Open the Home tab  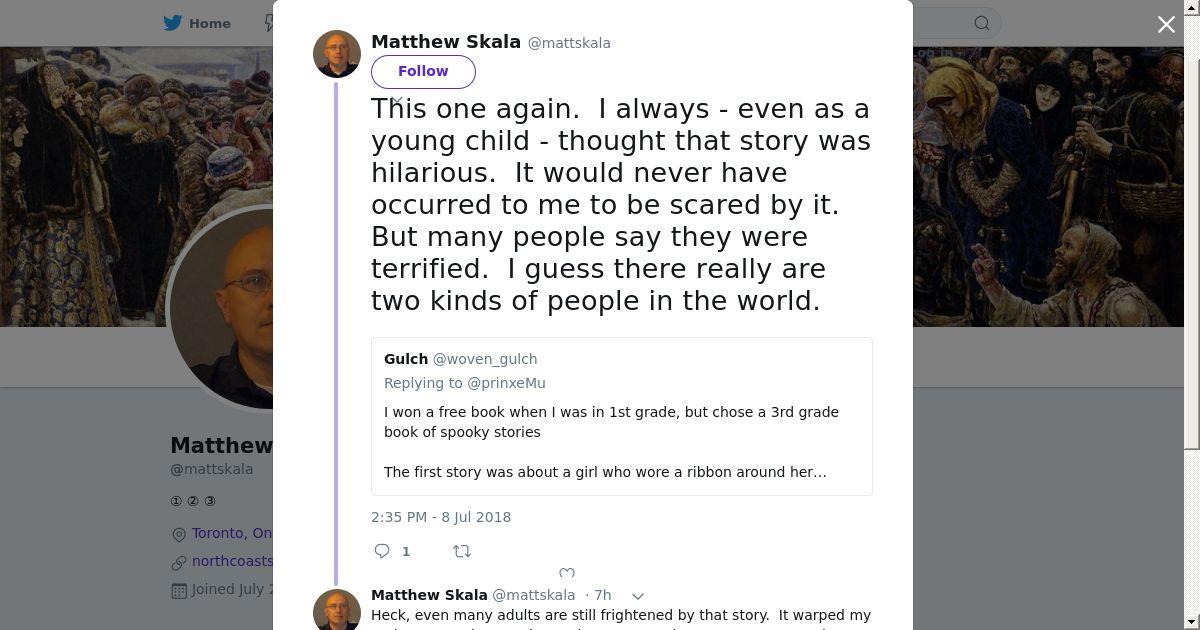tap(209, 23)
